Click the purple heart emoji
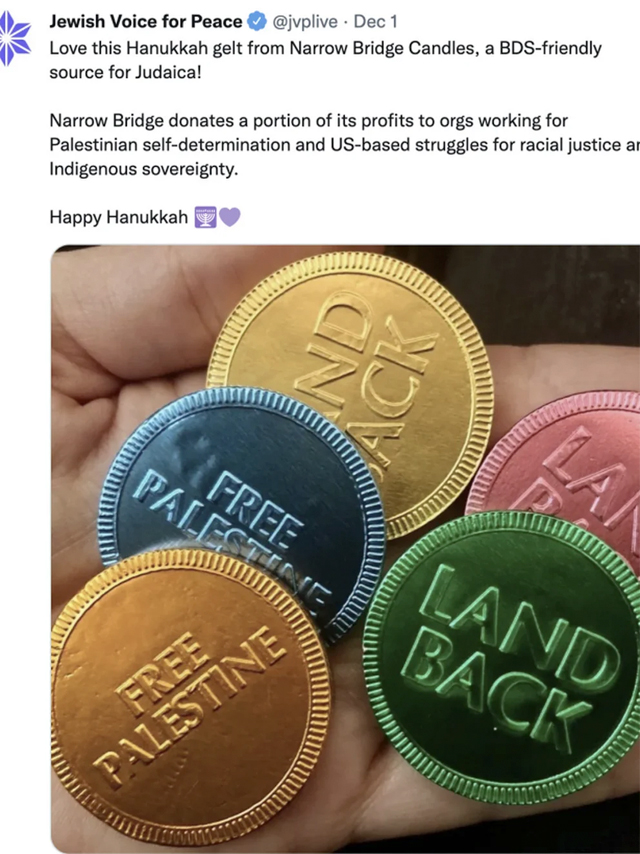The height and width of the screenshot is (854, 640). [x=229, y=217]
